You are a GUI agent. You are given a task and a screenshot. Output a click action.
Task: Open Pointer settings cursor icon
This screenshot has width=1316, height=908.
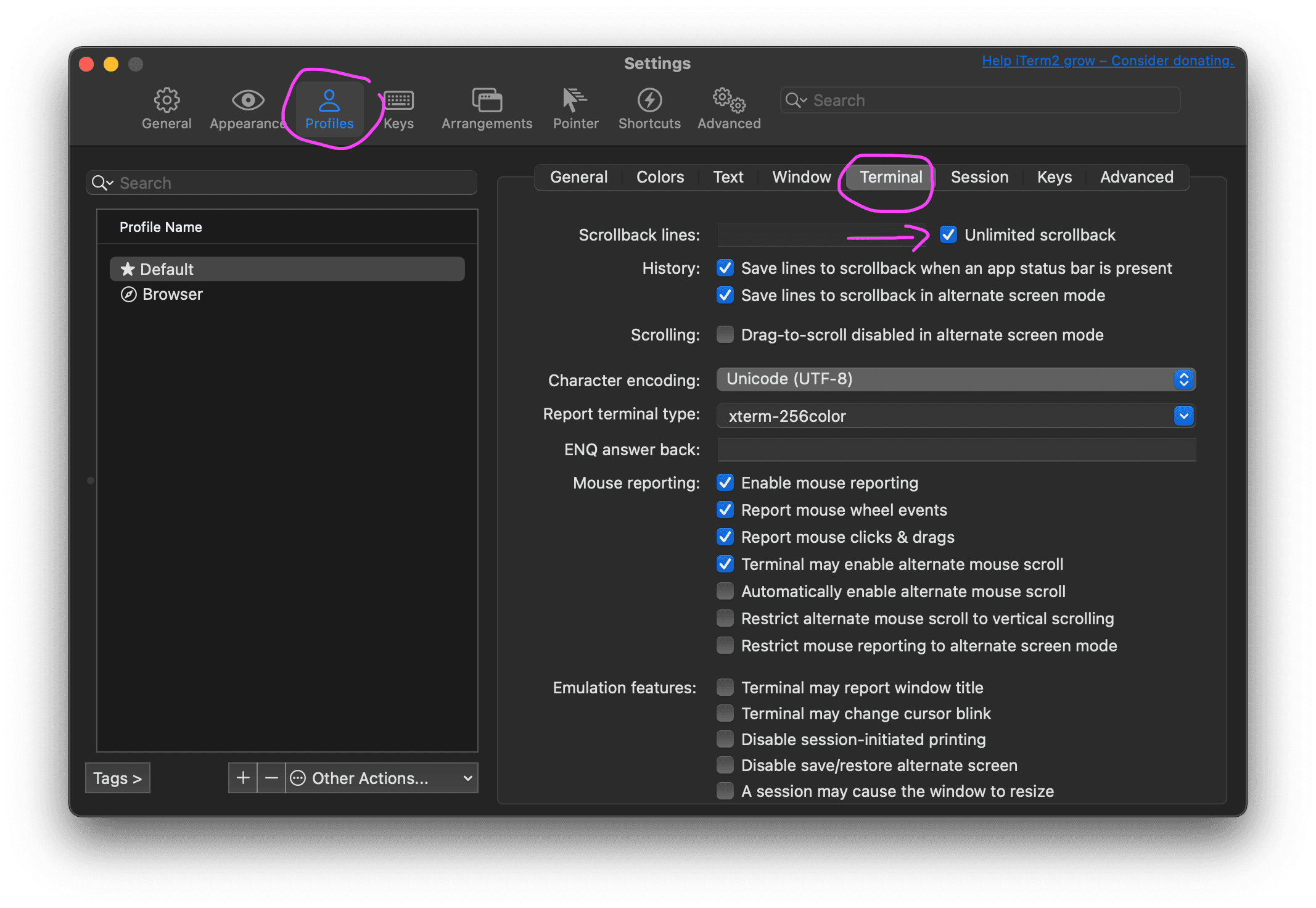(x=575, y=100)
